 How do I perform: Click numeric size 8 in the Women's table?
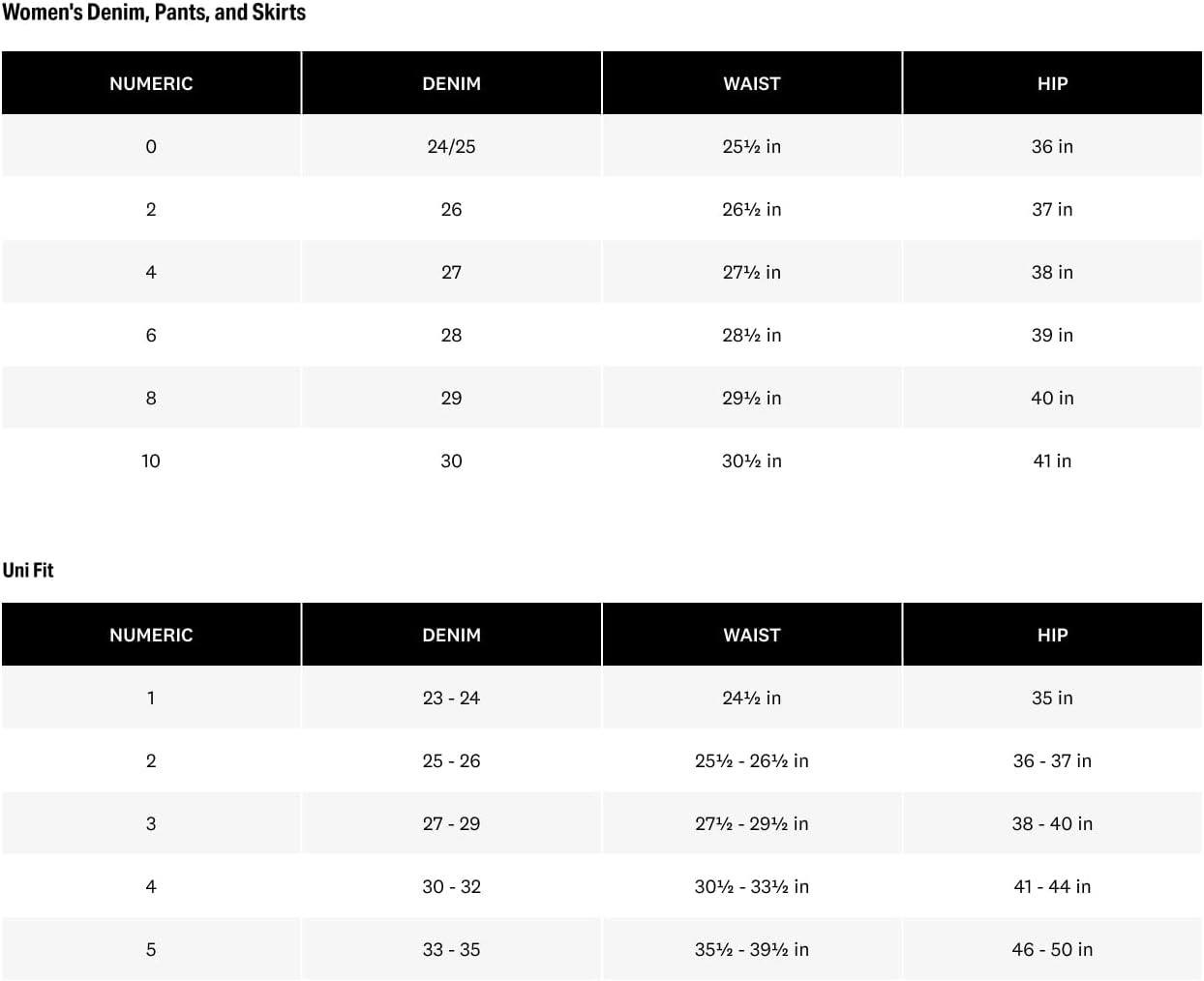tap(151, 398)
